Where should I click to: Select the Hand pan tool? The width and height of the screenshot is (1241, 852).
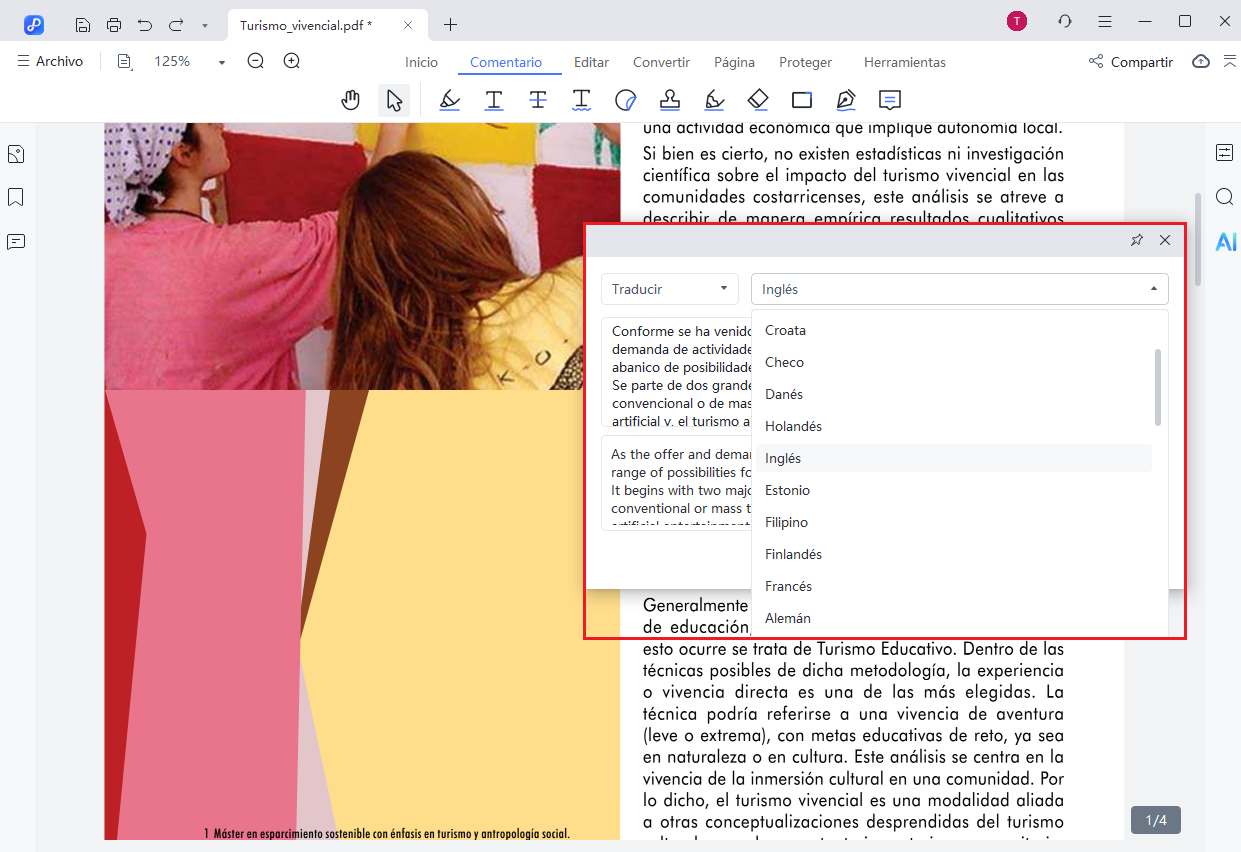(350, 100)
